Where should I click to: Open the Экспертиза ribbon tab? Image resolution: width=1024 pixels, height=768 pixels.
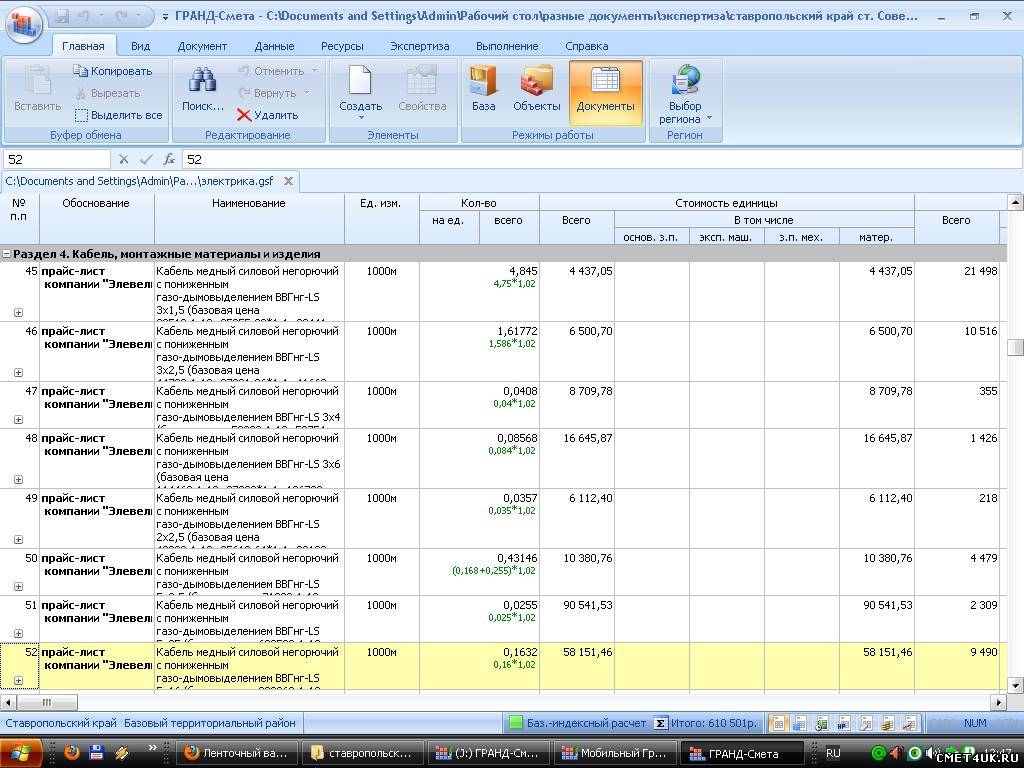pyautogui.click(x=419, y=46)
